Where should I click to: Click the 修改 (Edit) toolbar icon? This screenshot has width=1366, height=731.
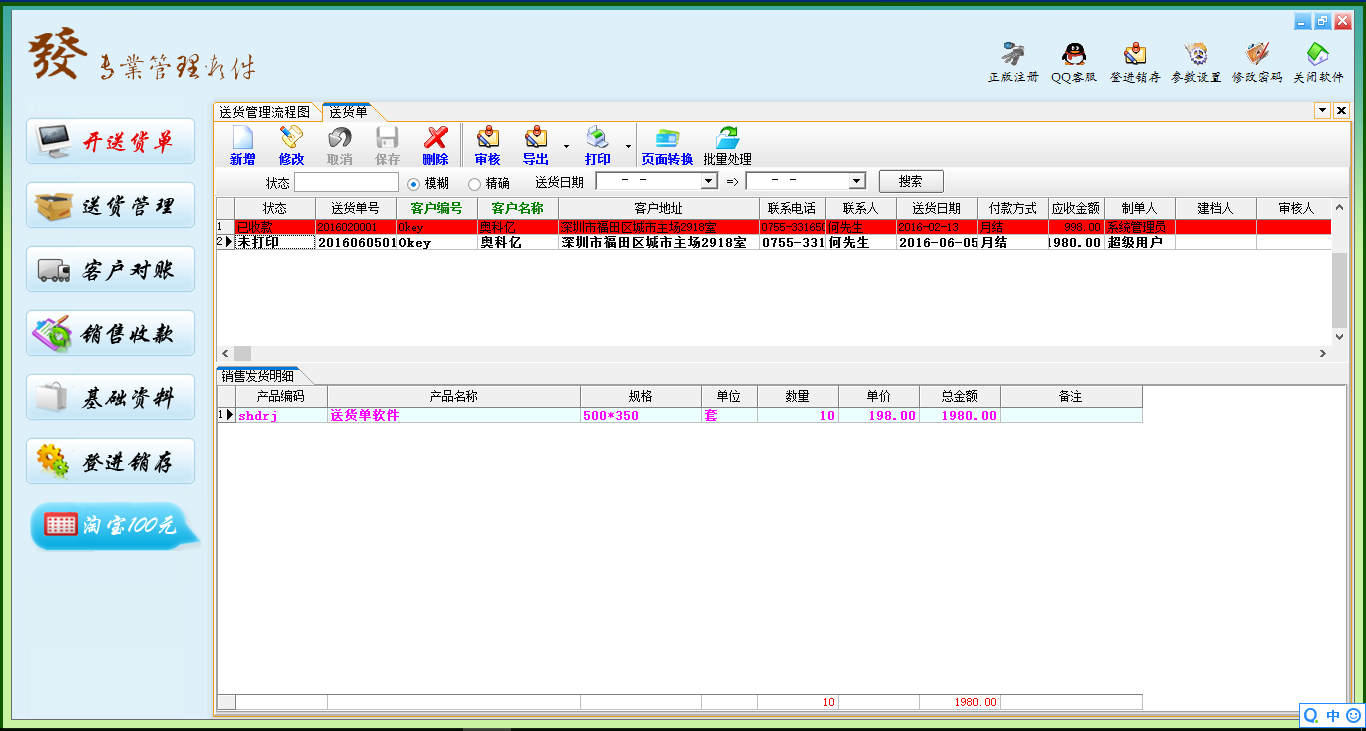[x=291, y=138]
